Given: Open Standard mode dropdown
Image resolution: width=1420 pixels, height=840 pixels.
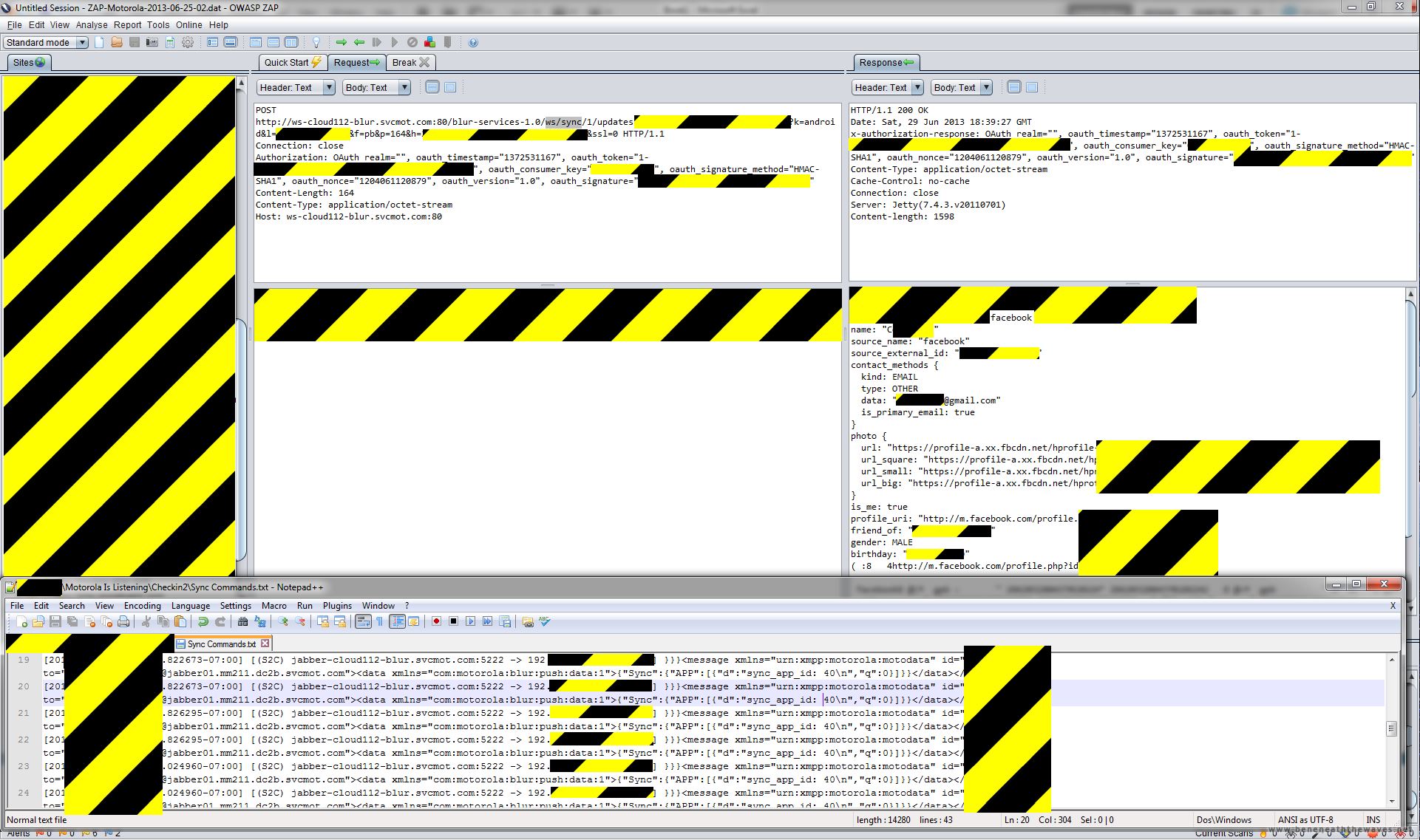Looking at the screenshot, I should [46, 43].
